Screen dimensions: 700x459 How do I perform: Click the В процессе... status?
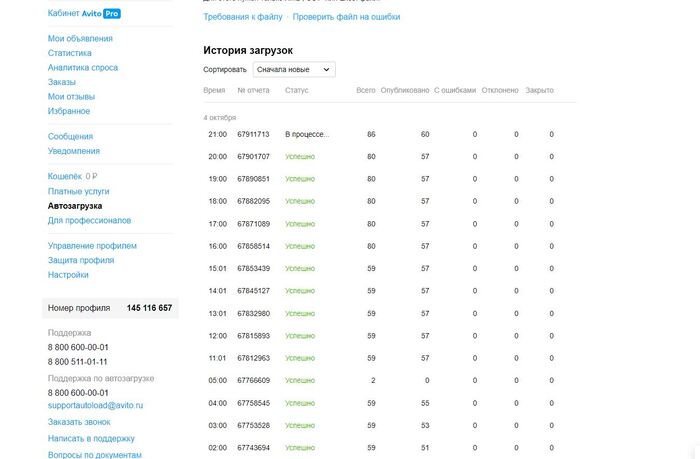coord(307,134)
